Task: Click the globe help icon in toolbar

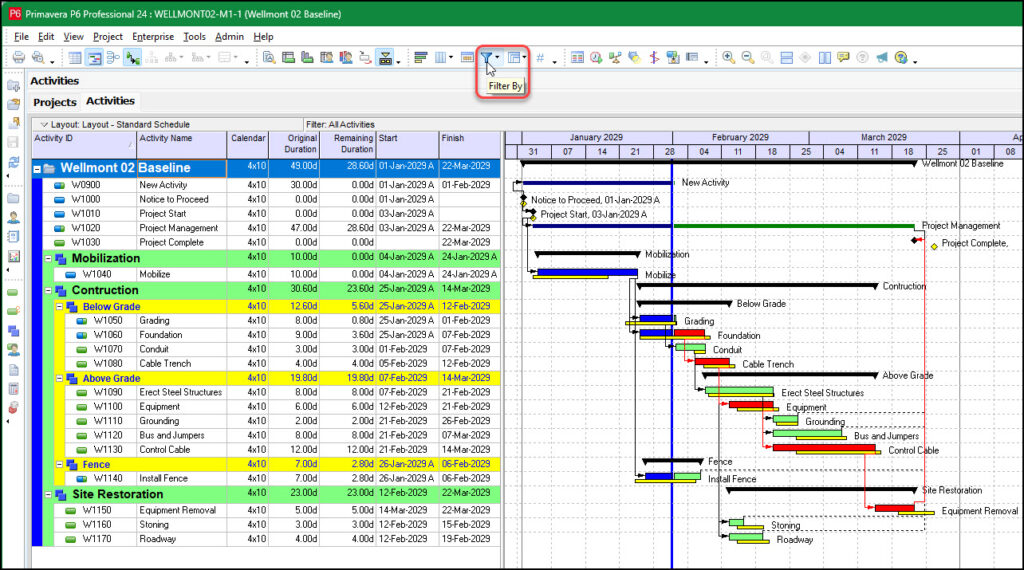Action: tap(901, 58)
